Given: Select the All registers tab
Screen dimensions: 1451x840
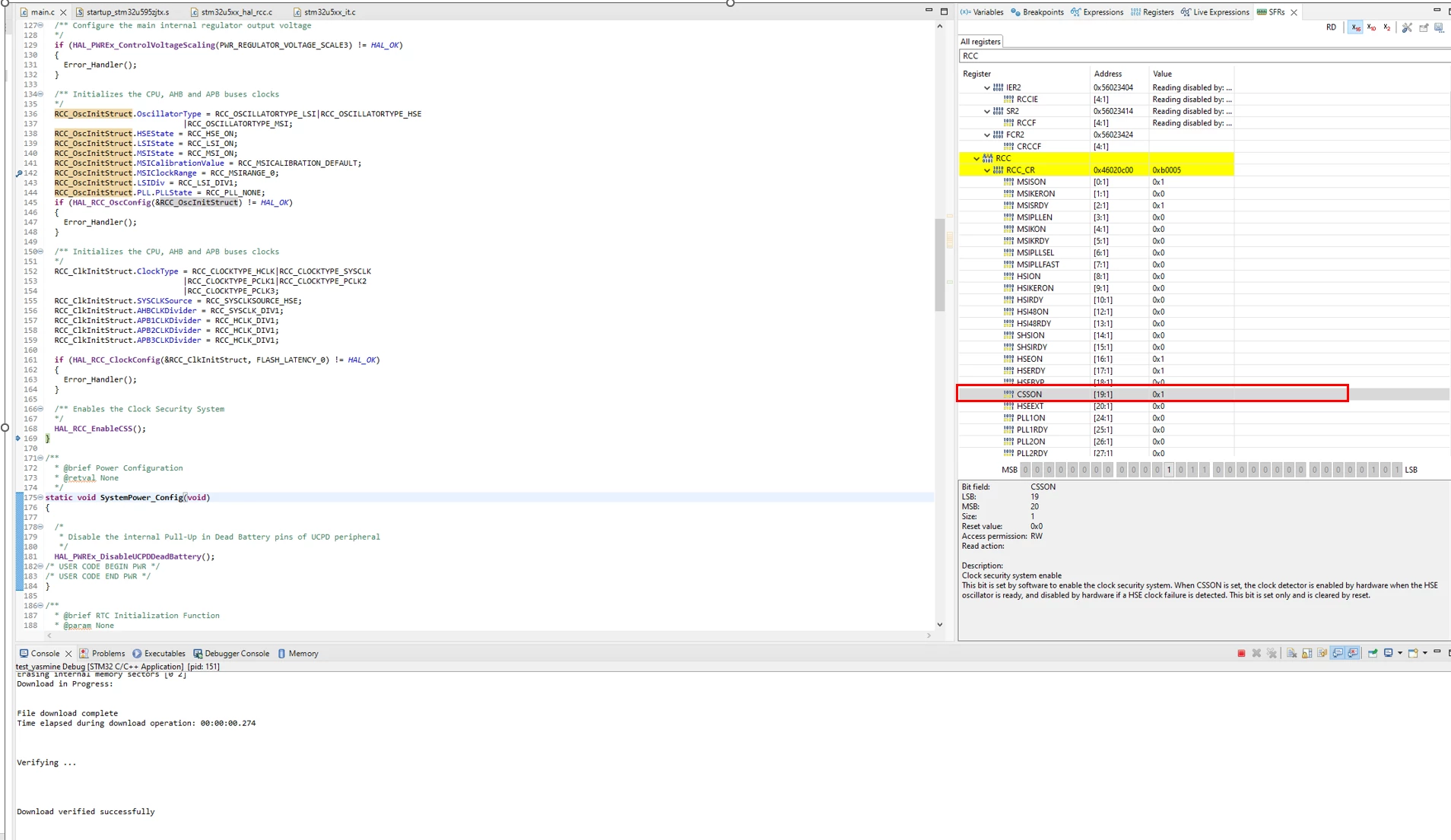Looking at the screenshot, I should click(980, 42).
